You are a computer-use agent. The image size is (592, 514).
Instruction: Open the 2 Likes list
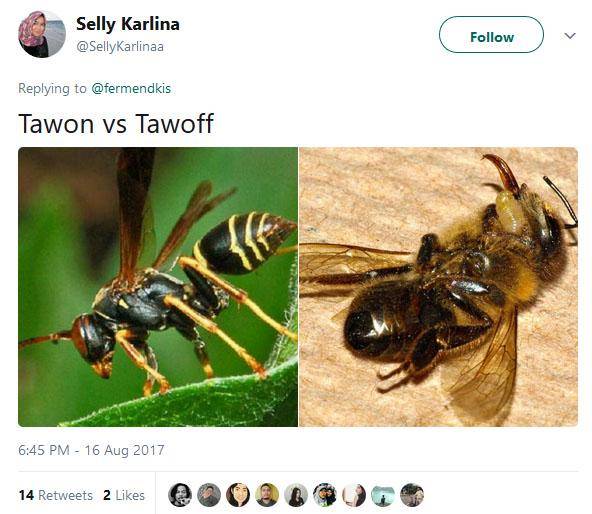(x=124, y=495)
